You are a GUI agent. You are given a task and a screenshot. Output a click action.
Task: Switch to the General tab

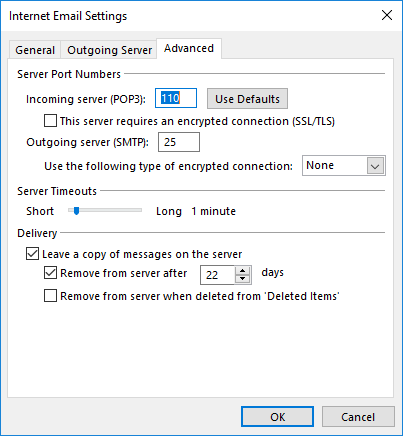point(35,50)
